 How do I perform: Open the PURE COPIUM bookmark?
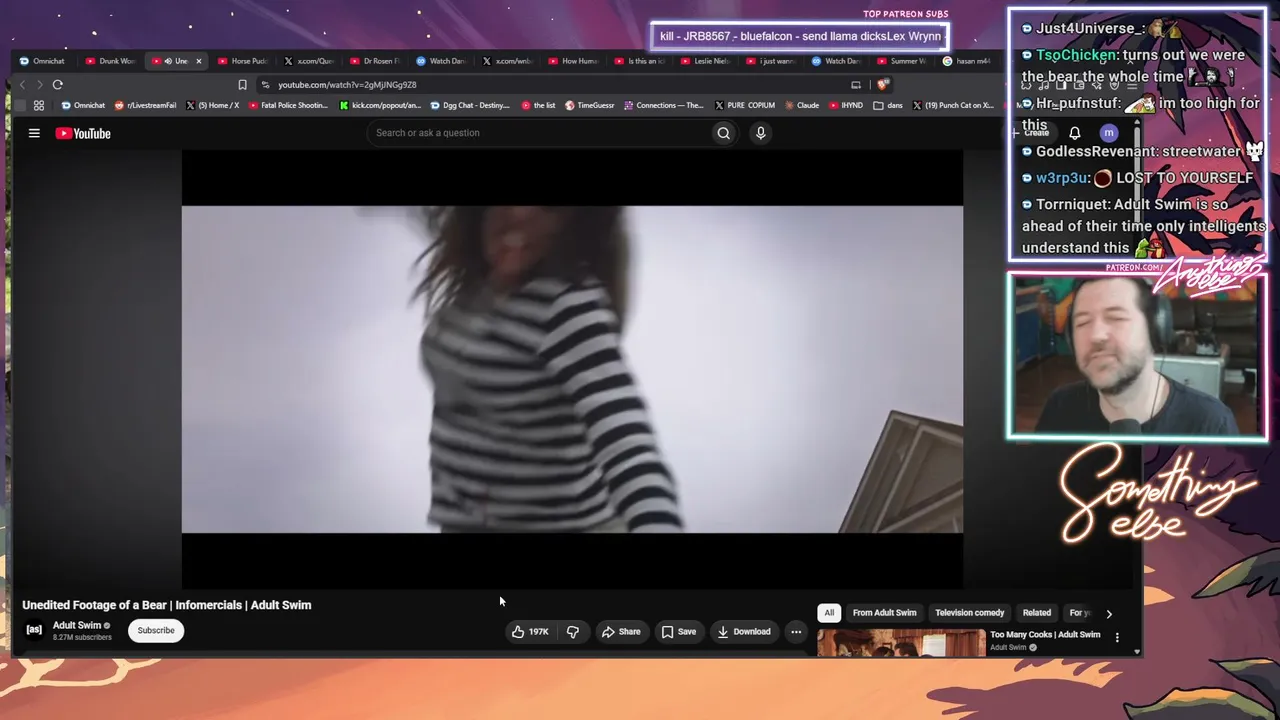pyautogui.click(x=745, y=105)
